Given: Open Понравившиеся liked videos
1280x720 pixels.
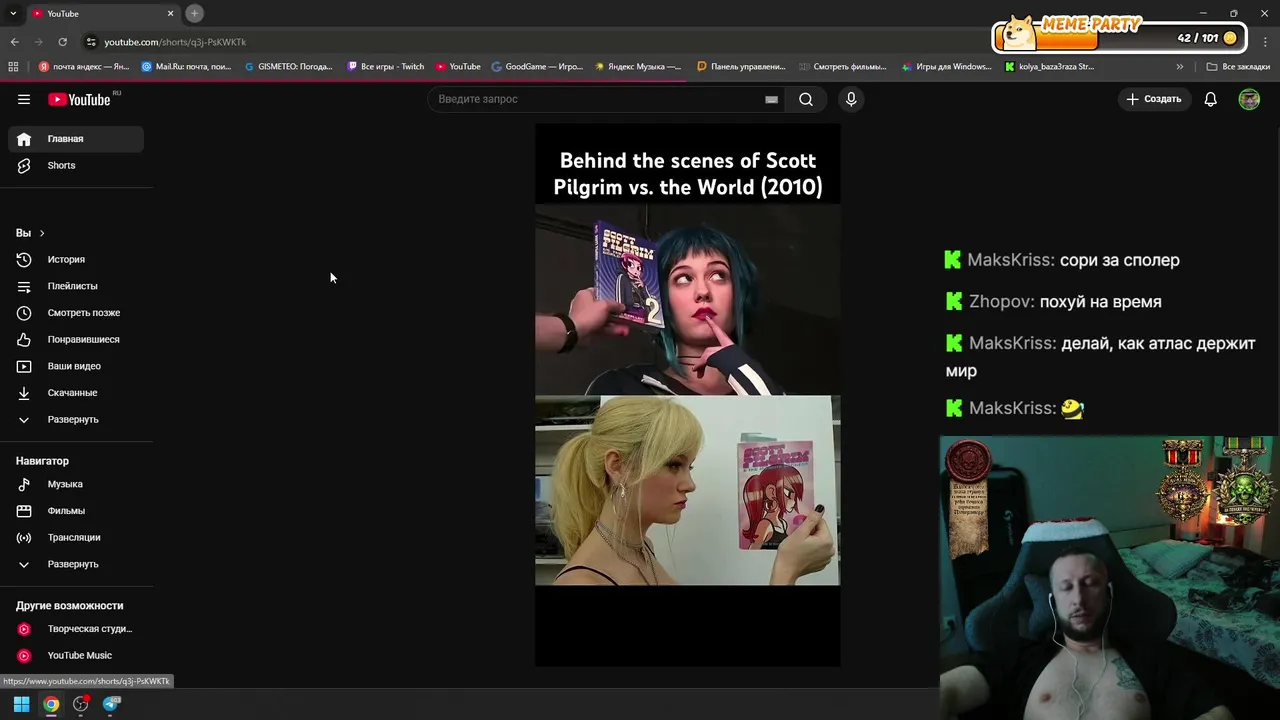Looking at the screenshot, I should click(x=76, y=339).
